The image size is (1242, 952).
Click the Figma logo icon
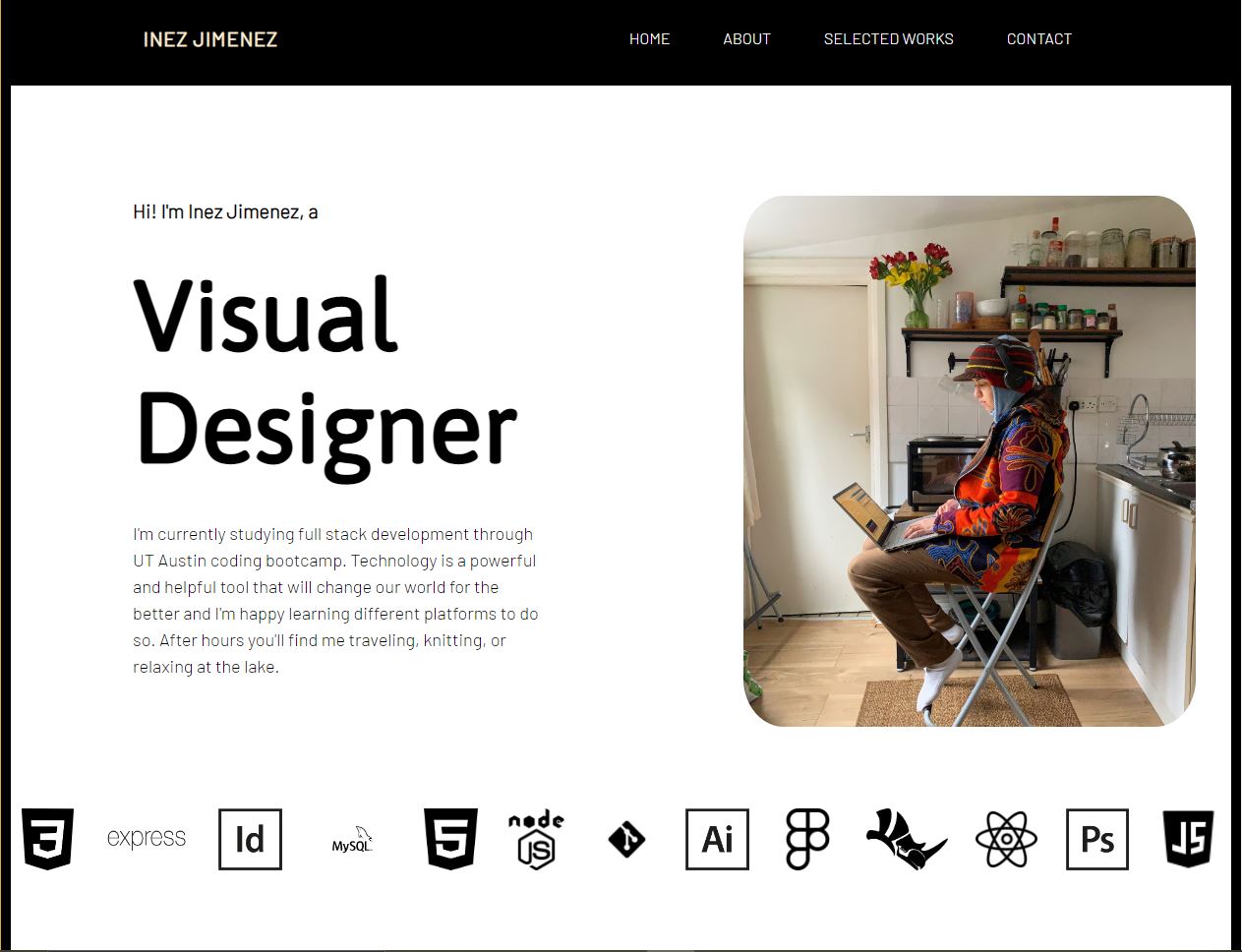(806, 839)
